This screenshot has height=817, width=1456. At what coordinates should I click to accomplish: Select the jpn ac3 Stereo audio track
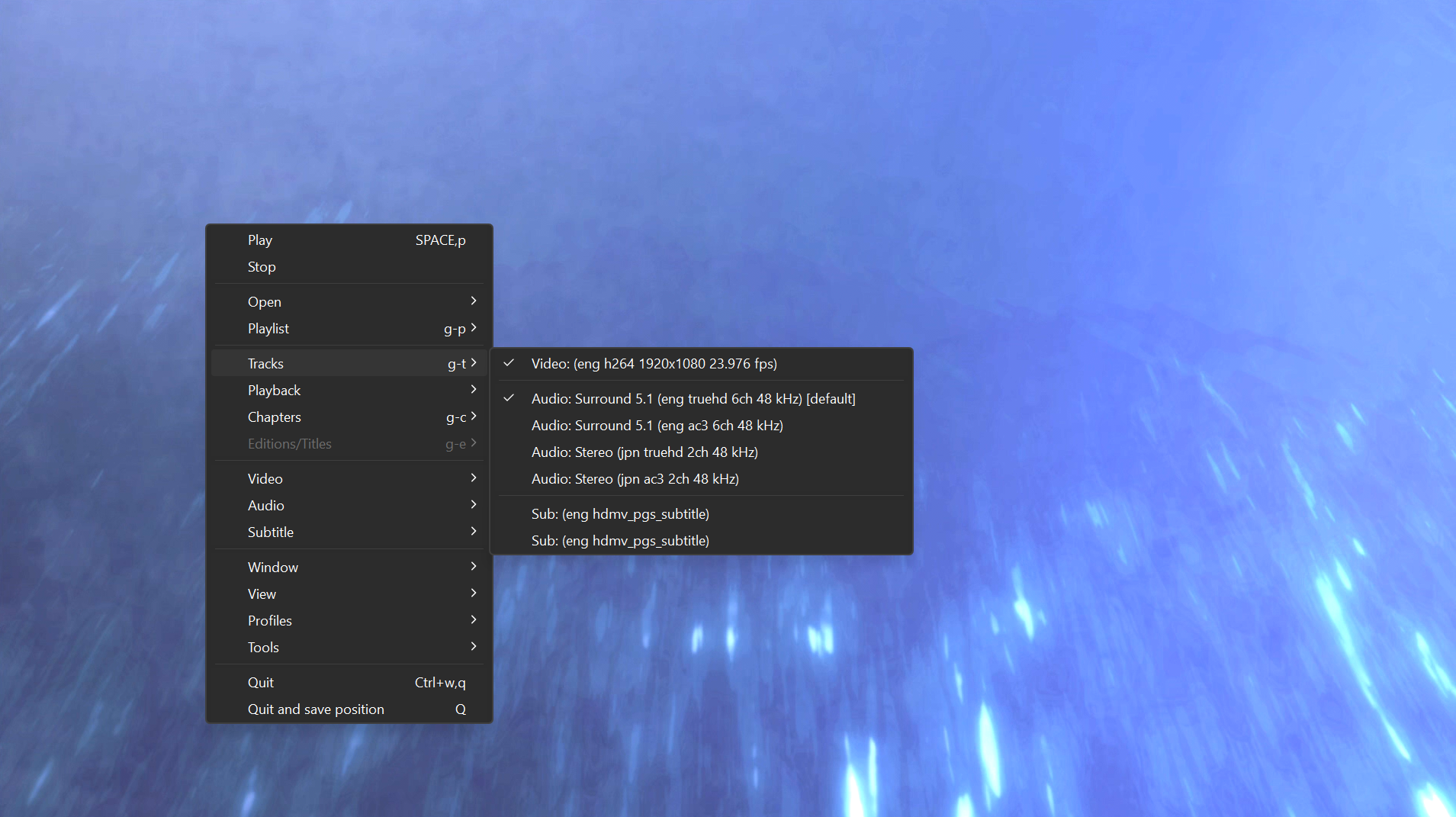(701, 479)
